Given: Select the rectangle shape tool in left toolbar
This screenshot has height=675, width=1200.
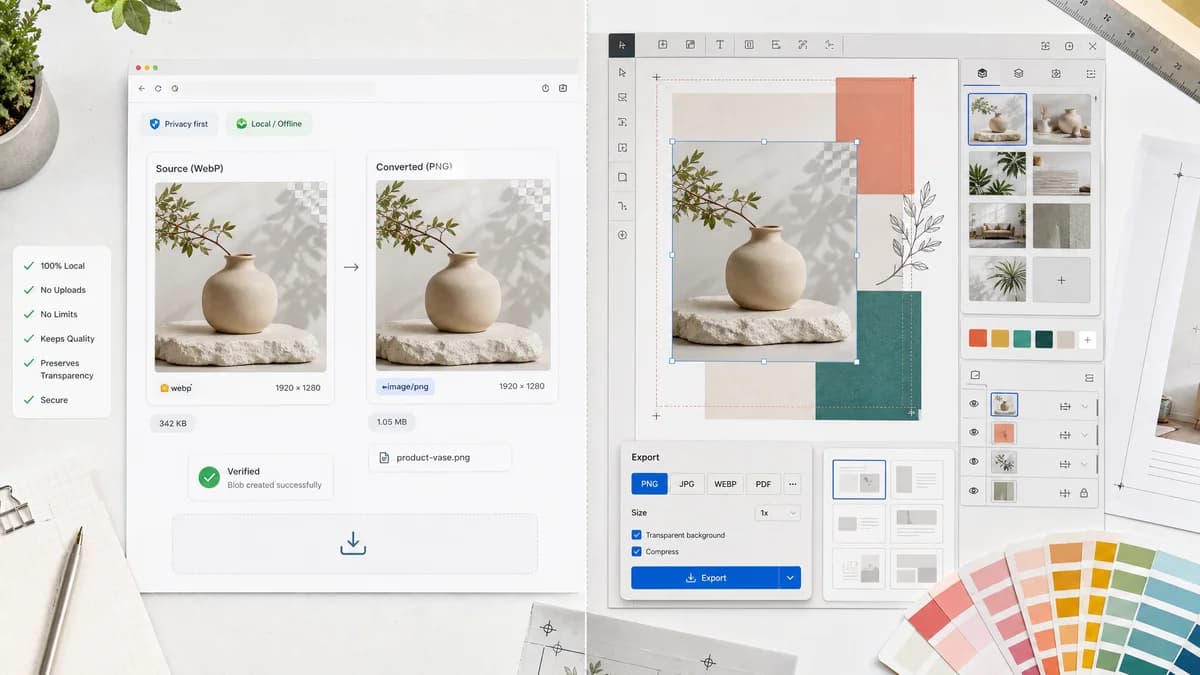Looking at the screenshot, I should point(622,177).
